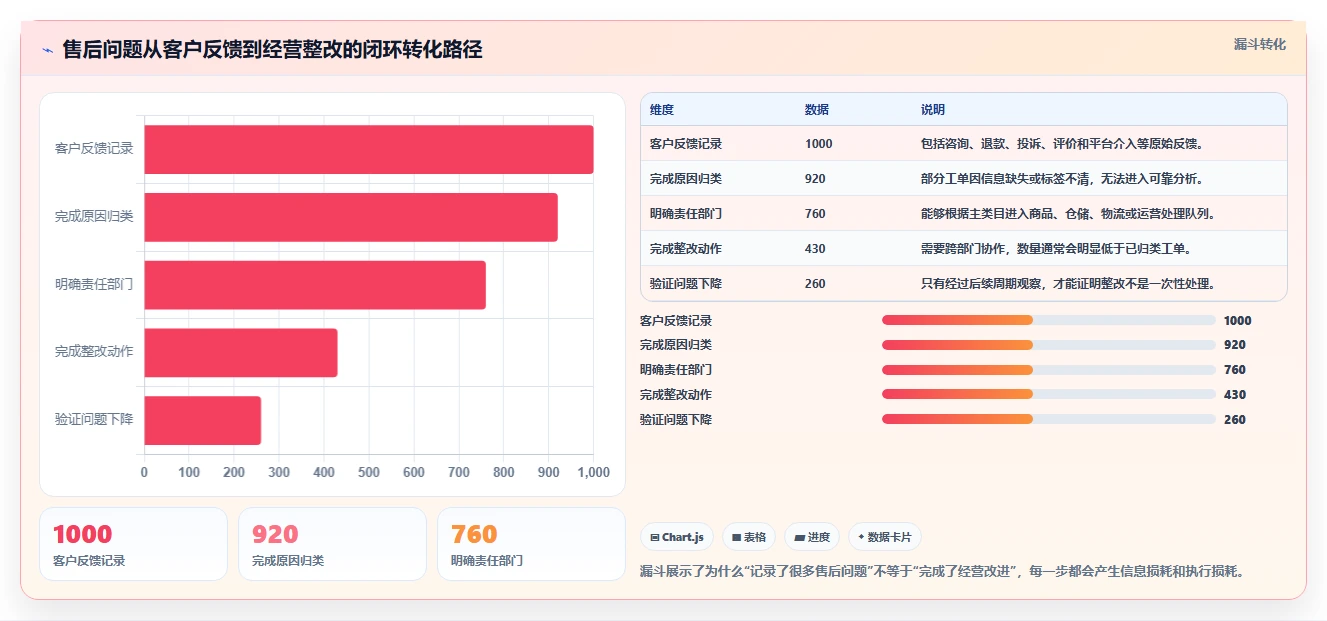This screenshot has width=1327, height=621.
Task: Click the page title 售后问题从客户反馈到经营整改
Action: (272, 50)
